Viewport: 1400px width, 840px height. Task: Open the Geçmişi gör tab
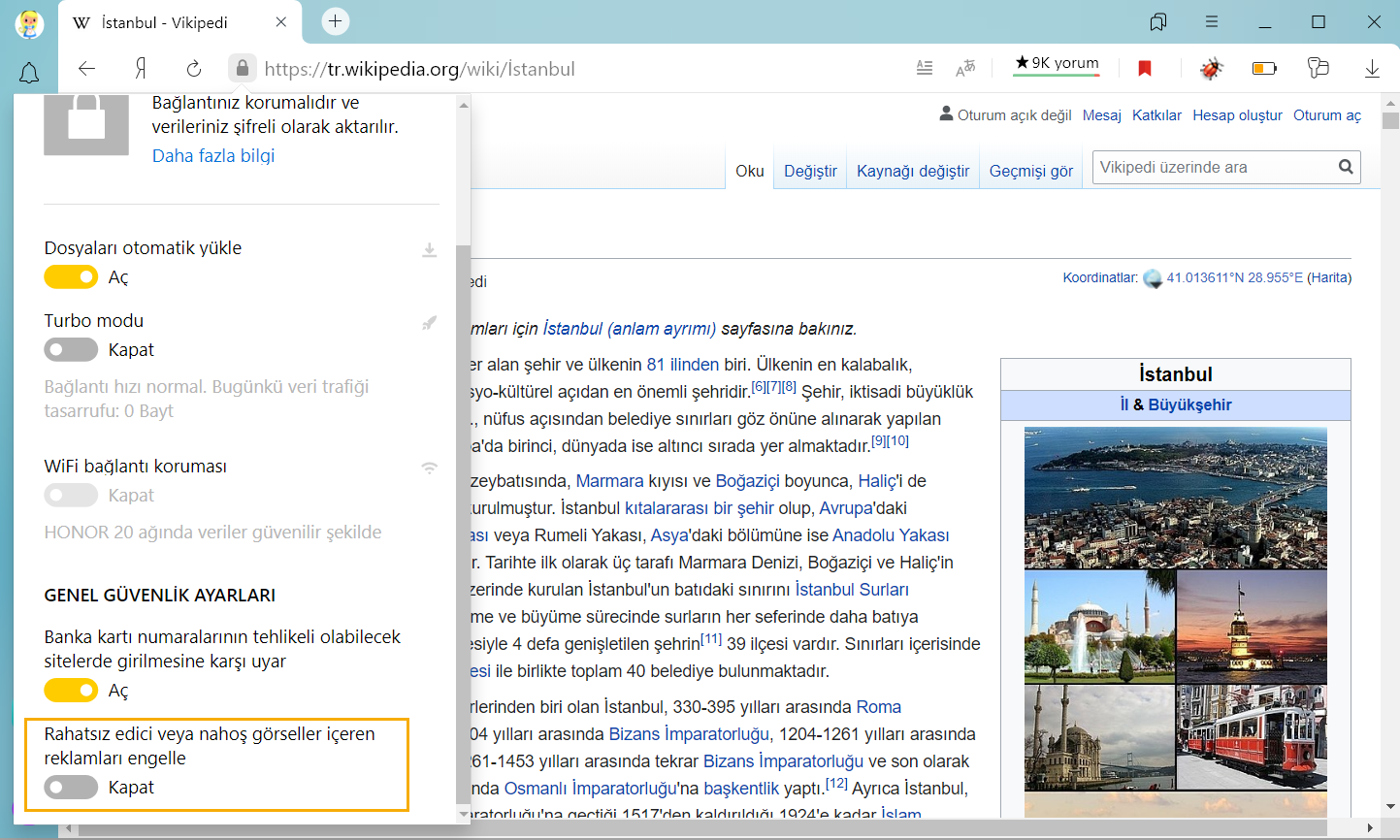(1031, 171)
